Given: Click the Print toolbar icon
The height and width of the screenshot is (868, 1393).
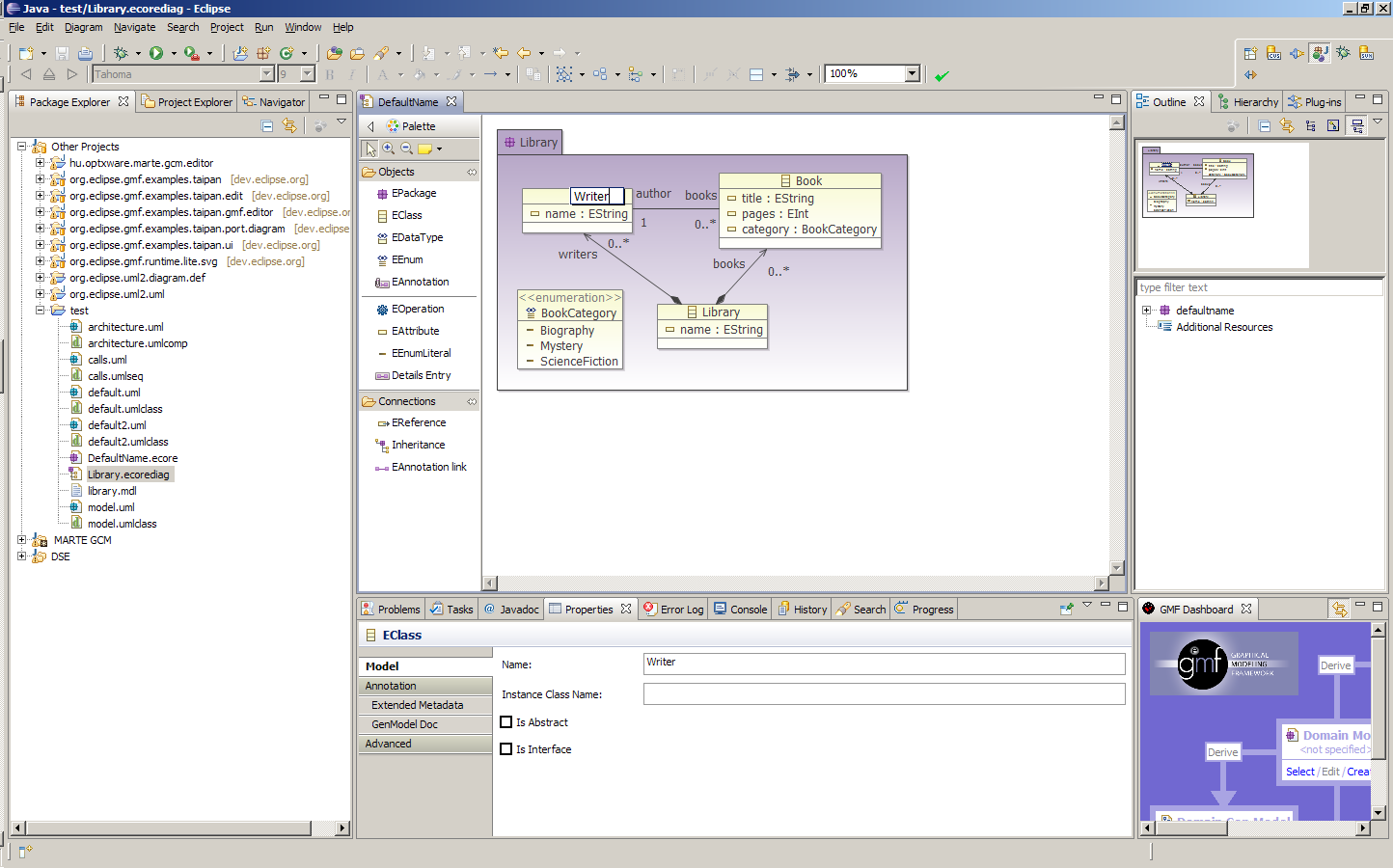Looking at the screenshot, I should 85,53.
